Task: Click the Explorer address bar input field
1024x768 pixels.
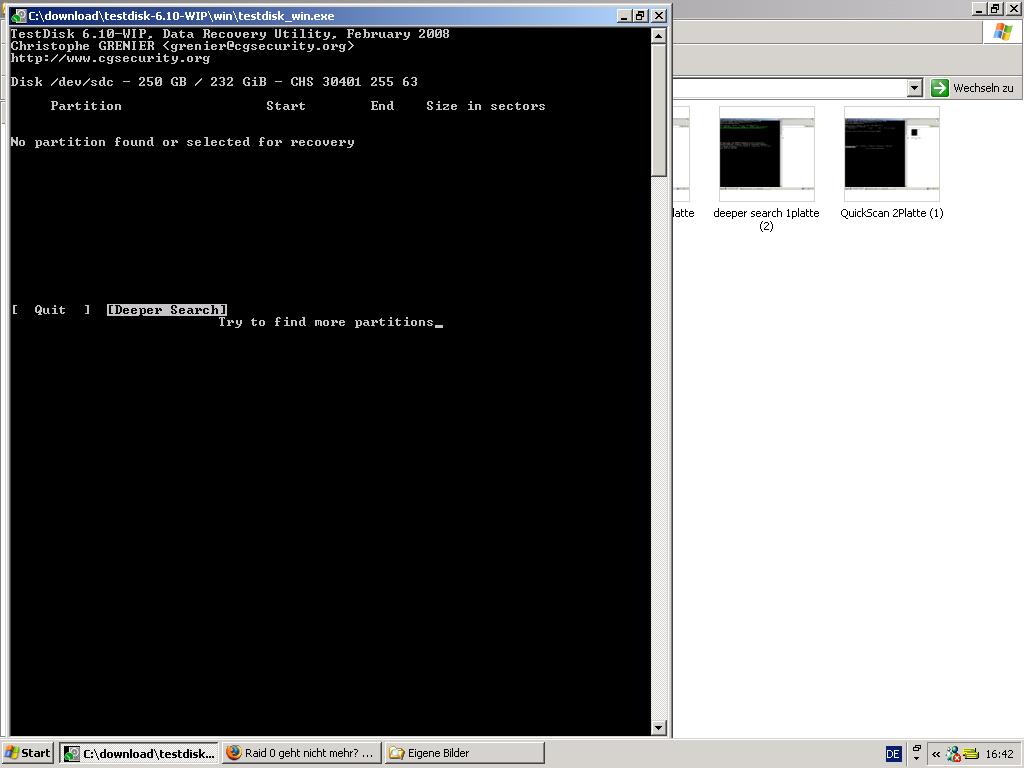Action: pyautogui.click(x=790, y=88)
